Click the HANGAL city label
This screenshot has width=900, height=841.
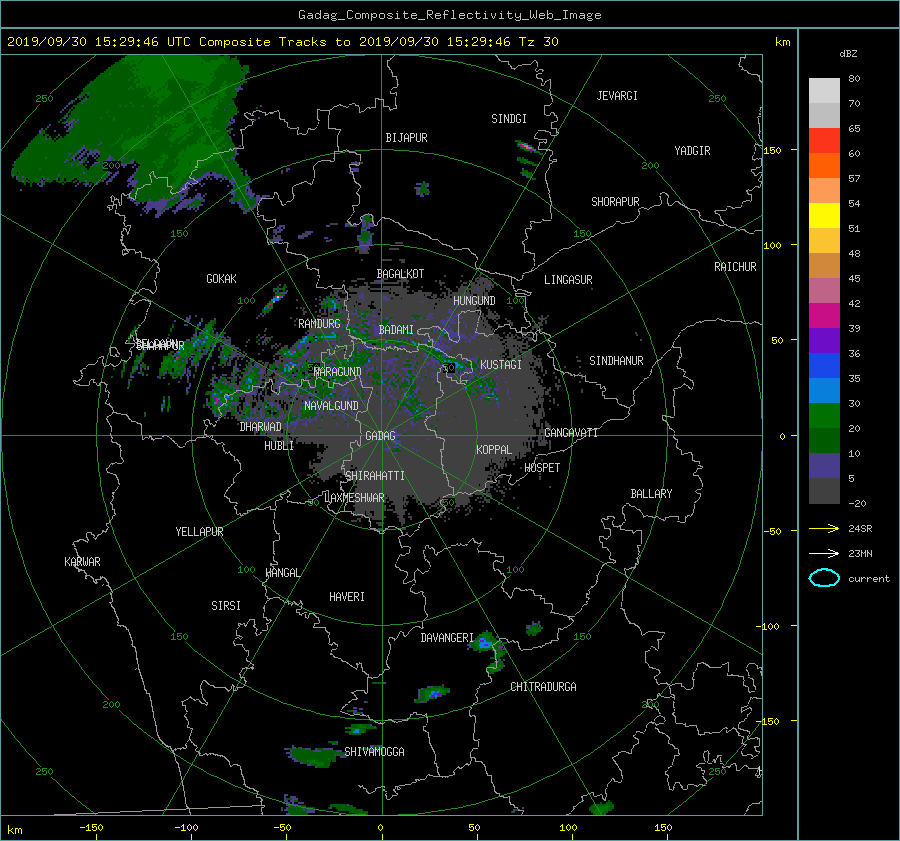pos(282,573)
